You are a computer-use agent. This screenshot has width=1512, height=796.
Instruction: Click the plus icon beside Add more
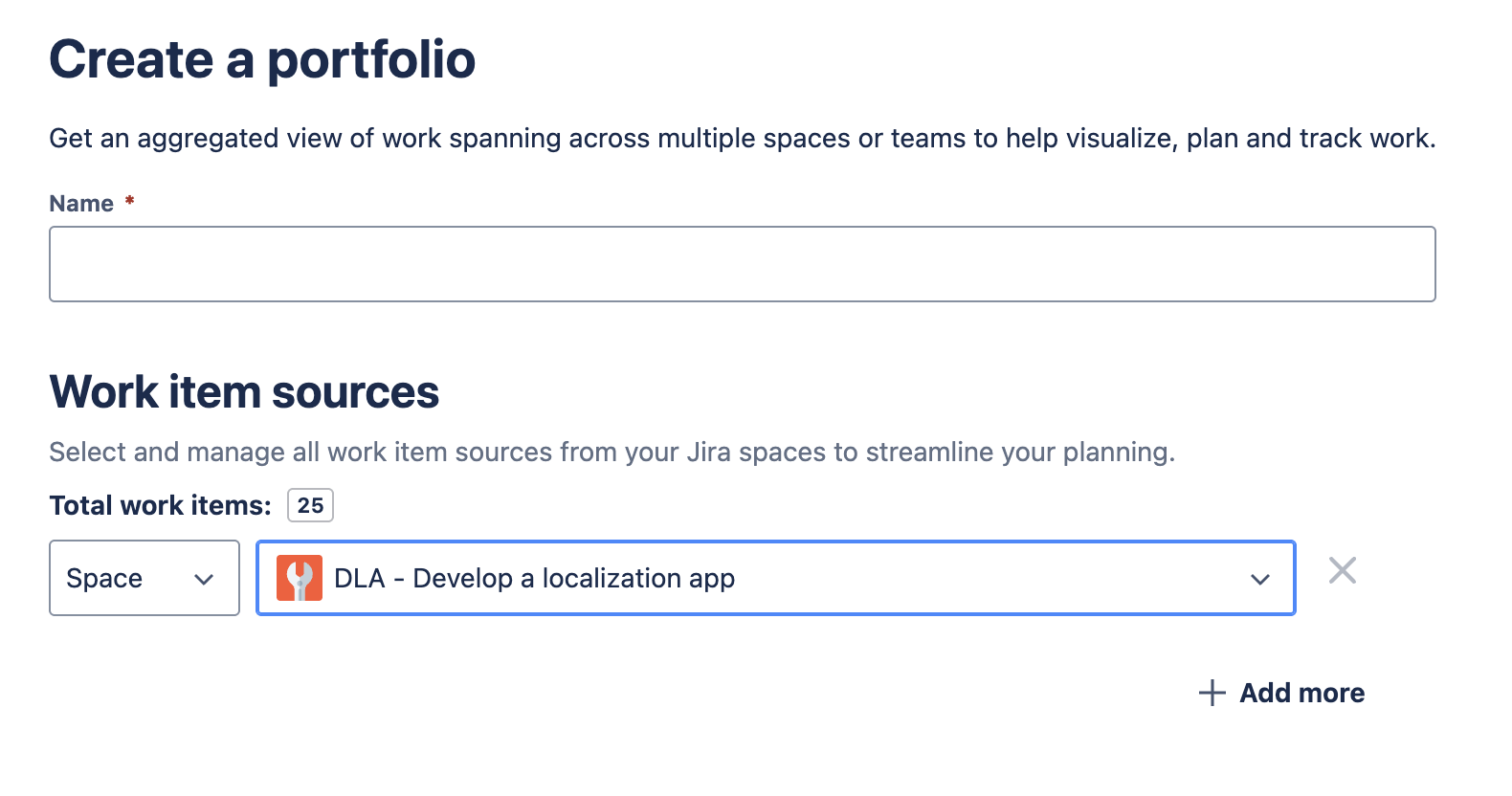[1212, 693]
